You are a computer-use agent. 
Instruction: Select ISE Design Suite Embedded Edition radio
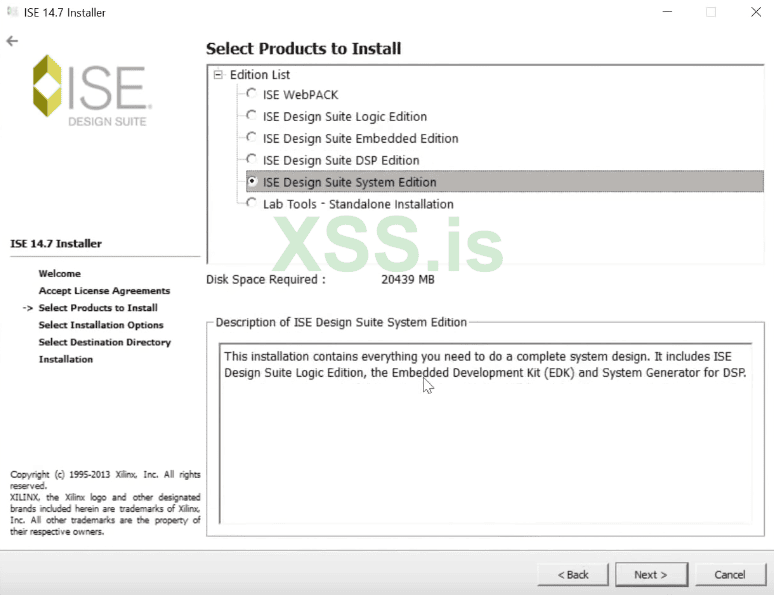point(251,137)
